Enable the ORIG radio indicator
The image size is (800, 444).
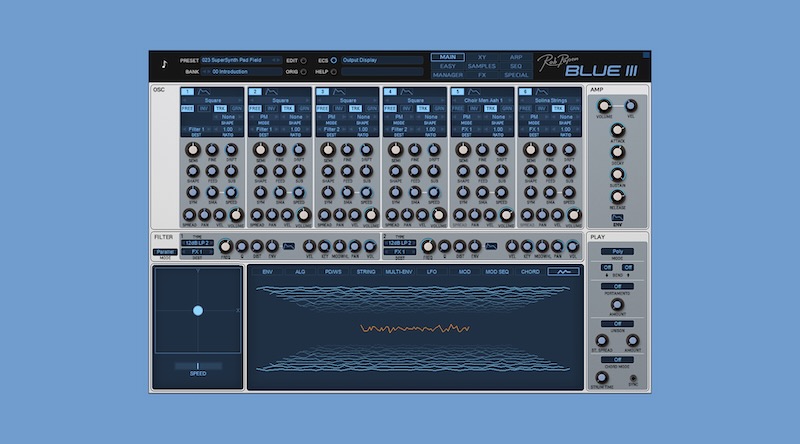pos(304,72)
